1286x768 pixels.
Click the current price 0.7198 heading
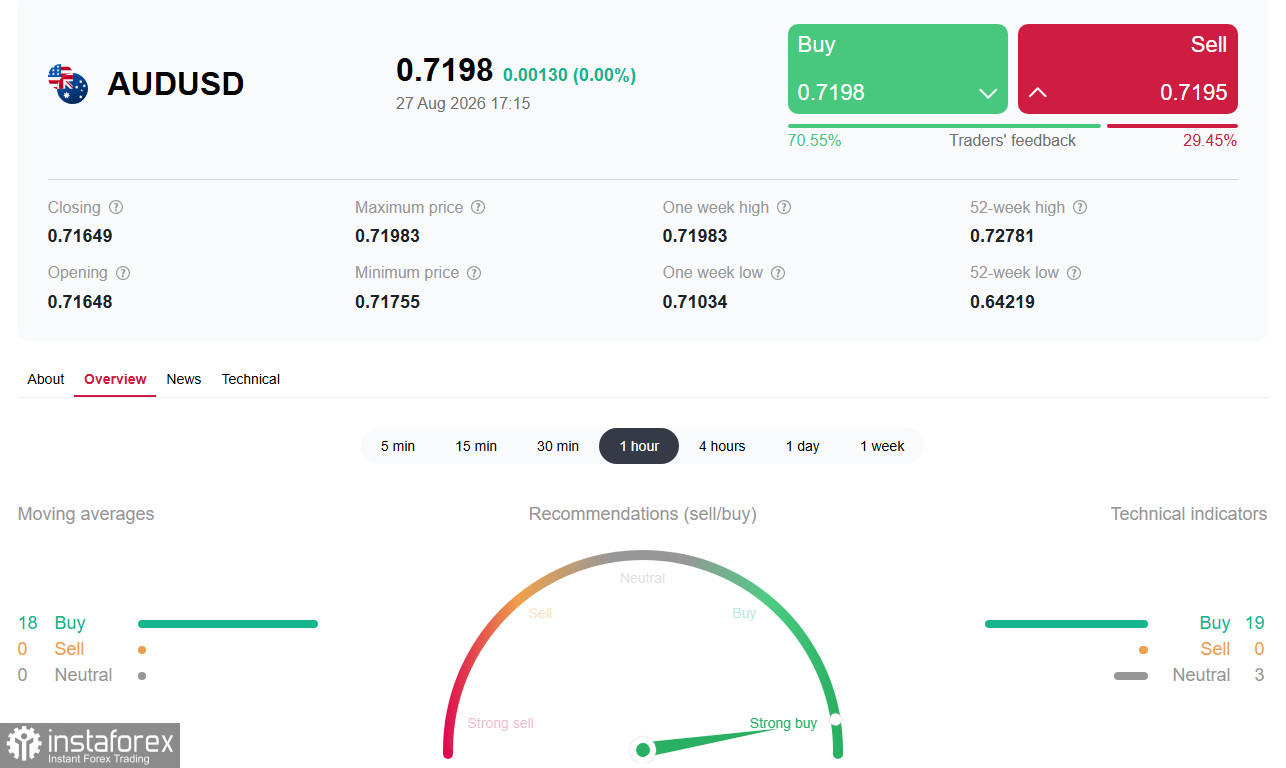[x=444, y=70]
